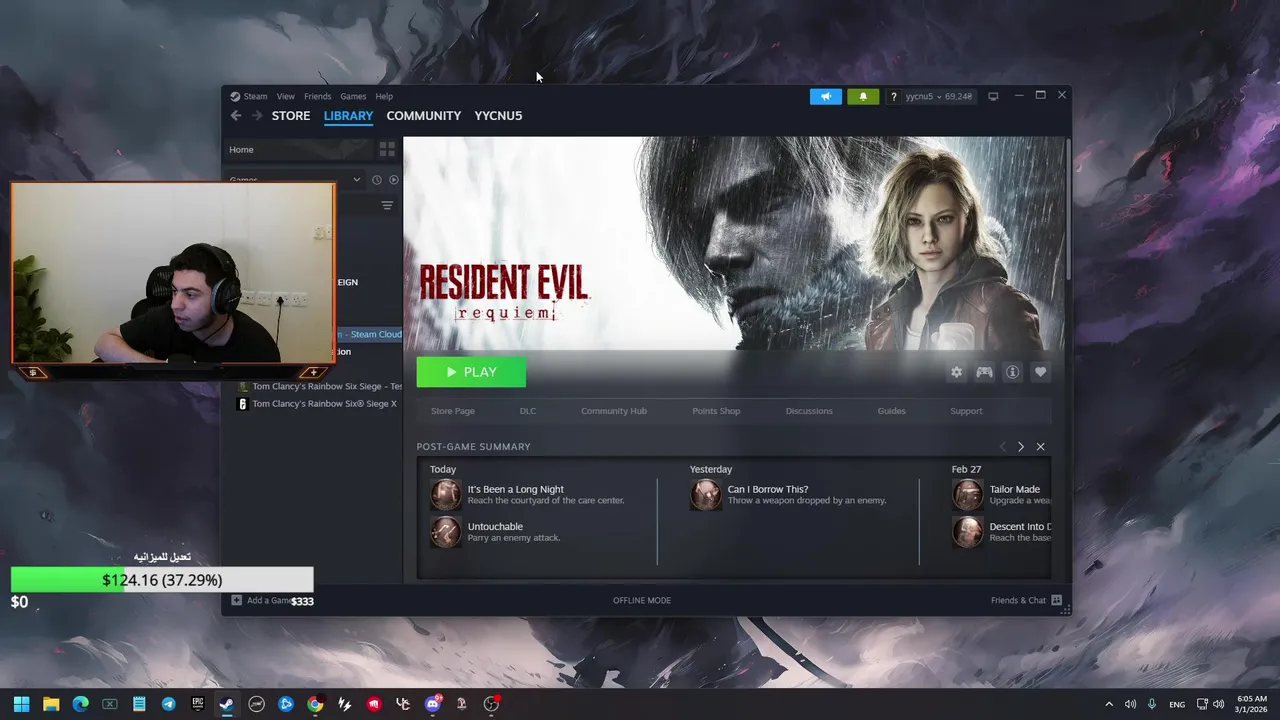Switch library to grid collections view

pyautogui.click(x=387, y=149)
